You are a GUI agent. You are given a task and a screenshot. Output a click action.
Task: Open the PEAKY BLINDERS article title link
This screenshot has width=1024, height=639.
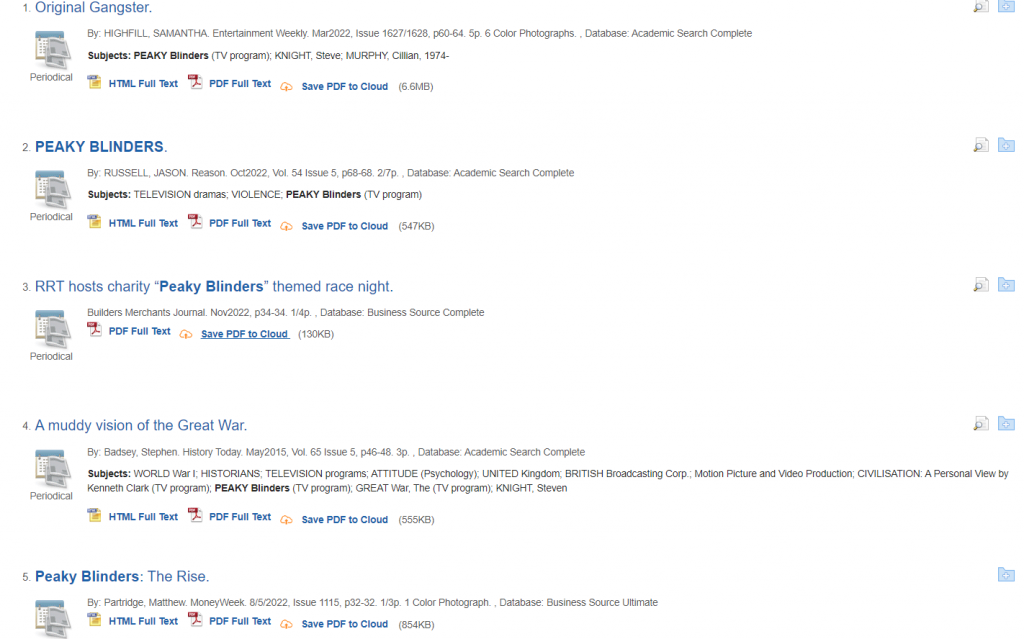click(x=101, y=147)
